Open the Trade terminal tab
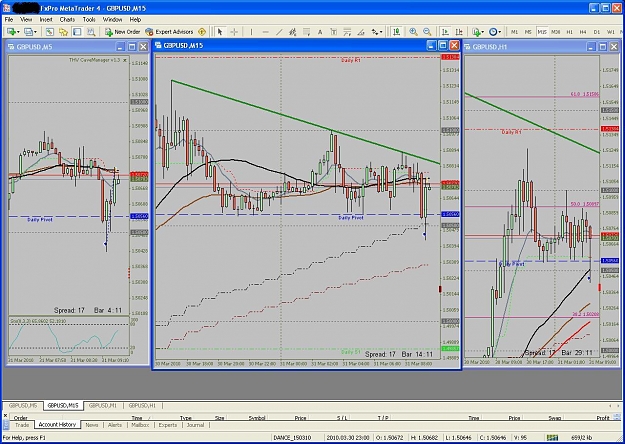This screenshot has height=444, width=625. [x=22, y=425]
